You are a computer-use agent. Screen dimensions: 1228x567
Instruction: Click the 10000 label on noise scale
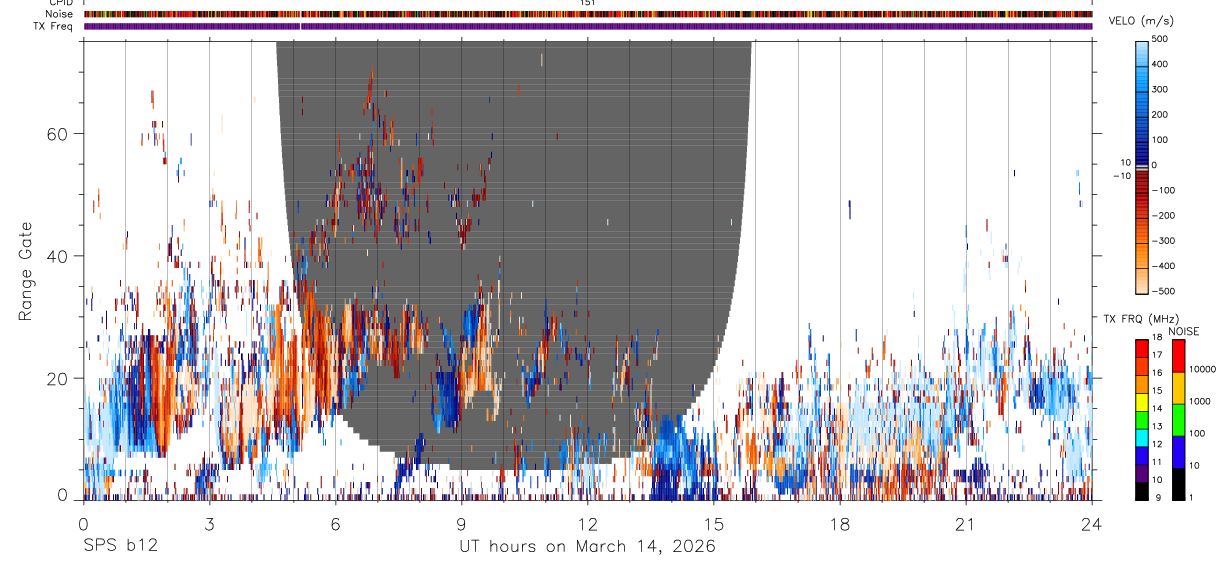[x=1204, y=369]
